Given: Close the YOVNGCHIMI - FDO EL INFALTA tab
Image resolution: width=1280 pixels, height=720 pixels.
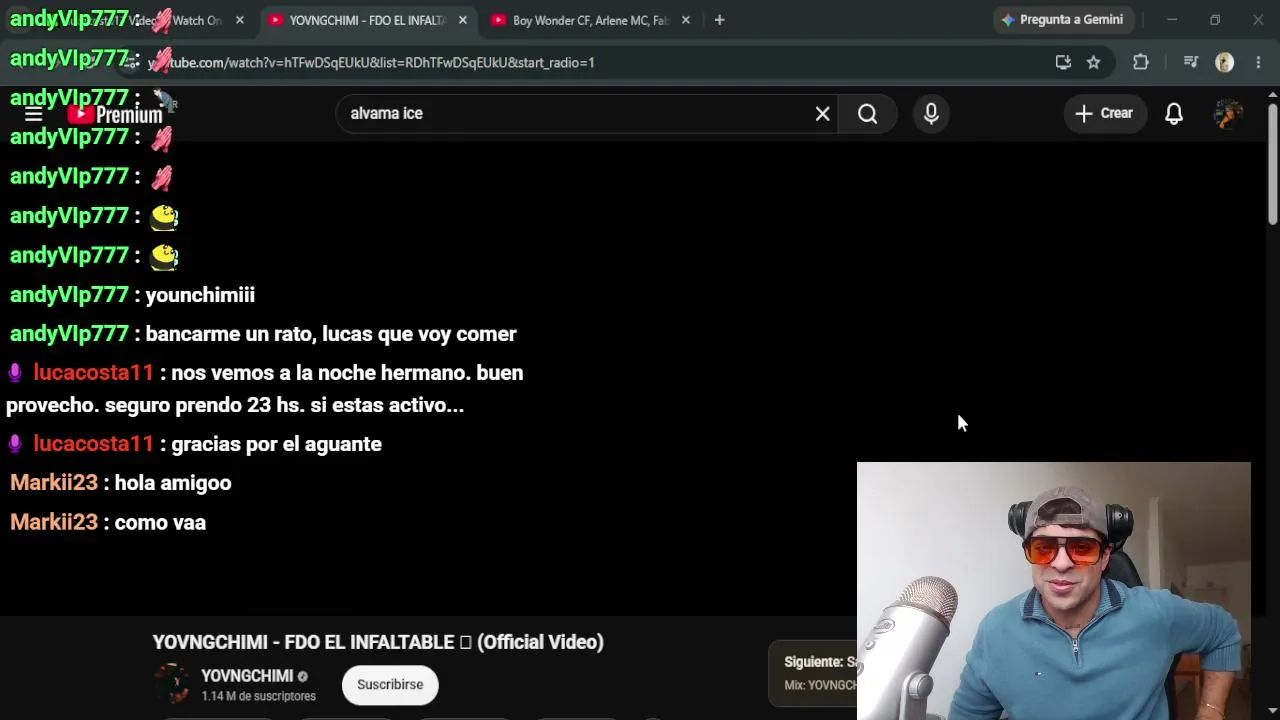Looking at the screenshot, I should (x=462, y=20).
